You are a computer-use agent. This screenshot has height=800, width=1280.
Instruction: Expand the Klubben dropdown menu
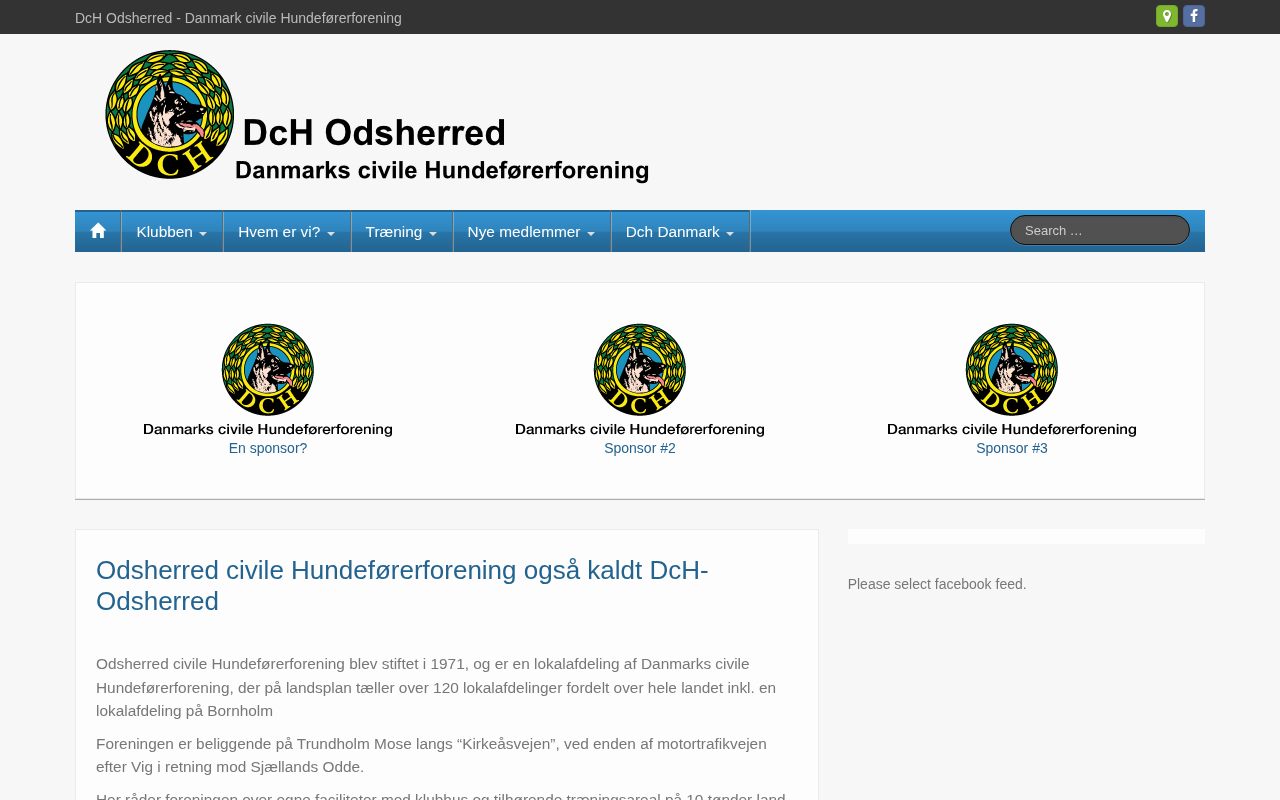coord(172,232)
